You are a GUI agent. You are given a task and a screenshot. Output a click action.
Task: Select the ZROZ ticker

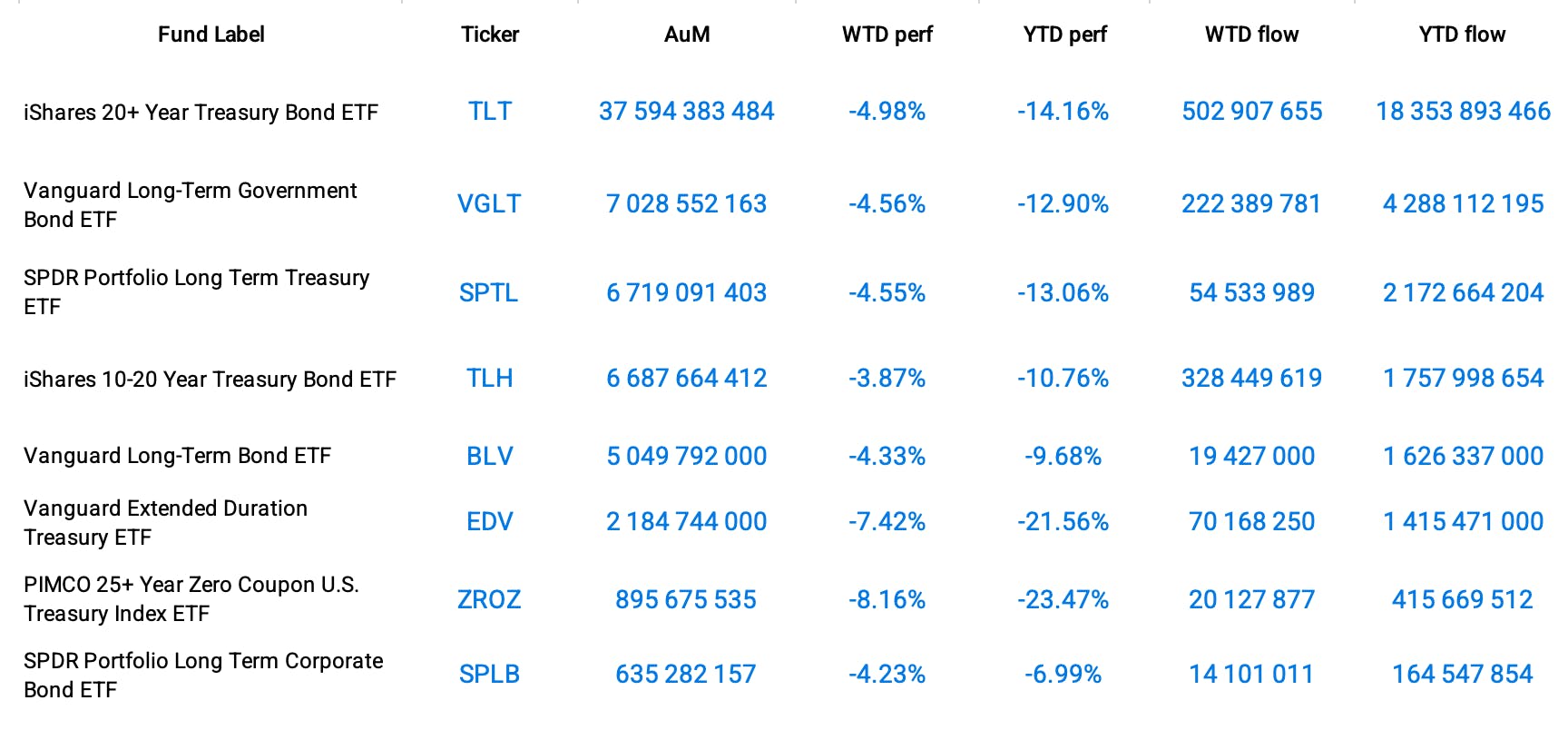pyautogui.click(x=489, y=600)
